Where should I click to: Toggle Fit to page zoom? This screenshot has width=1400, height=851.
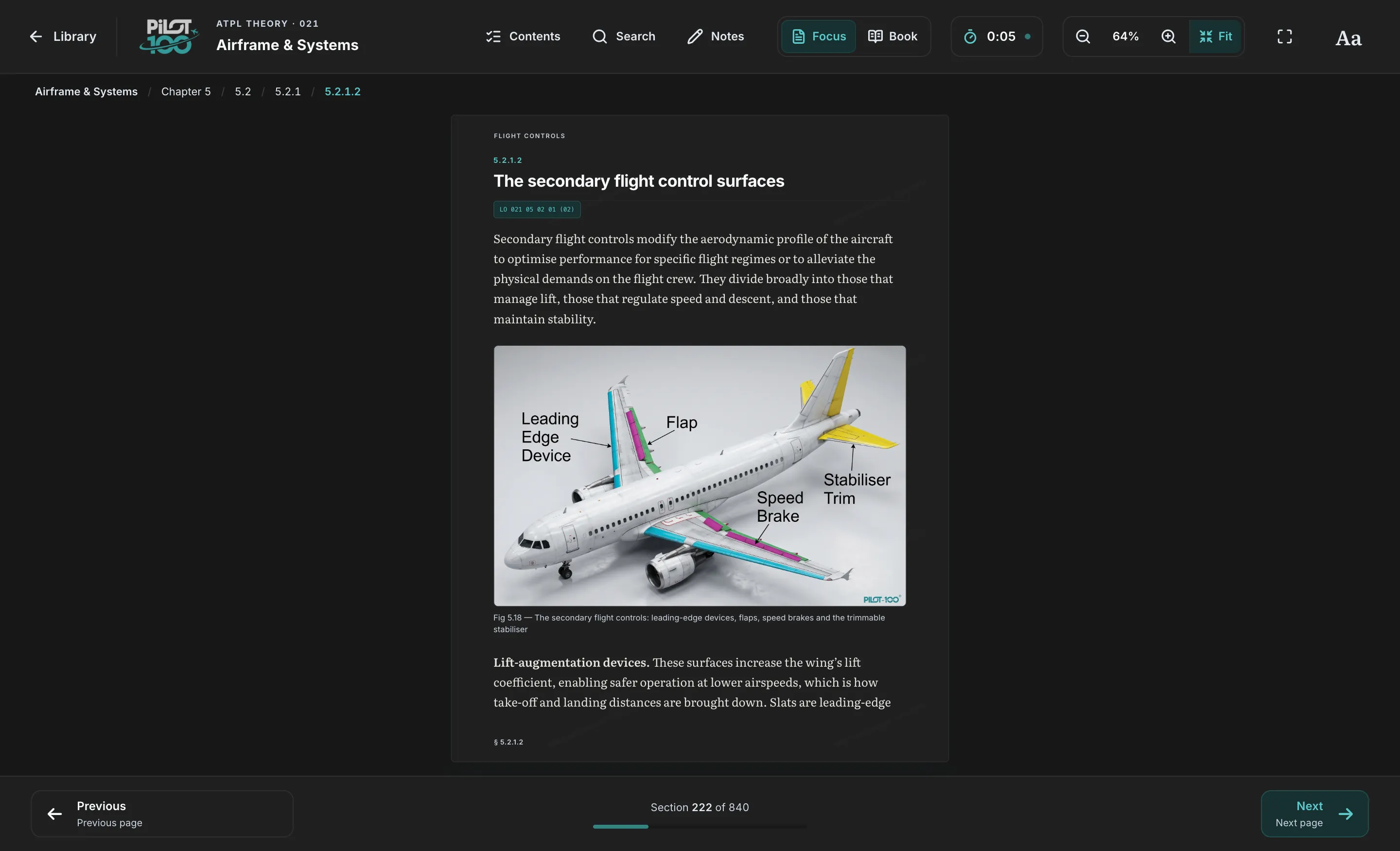(1215, 36)
